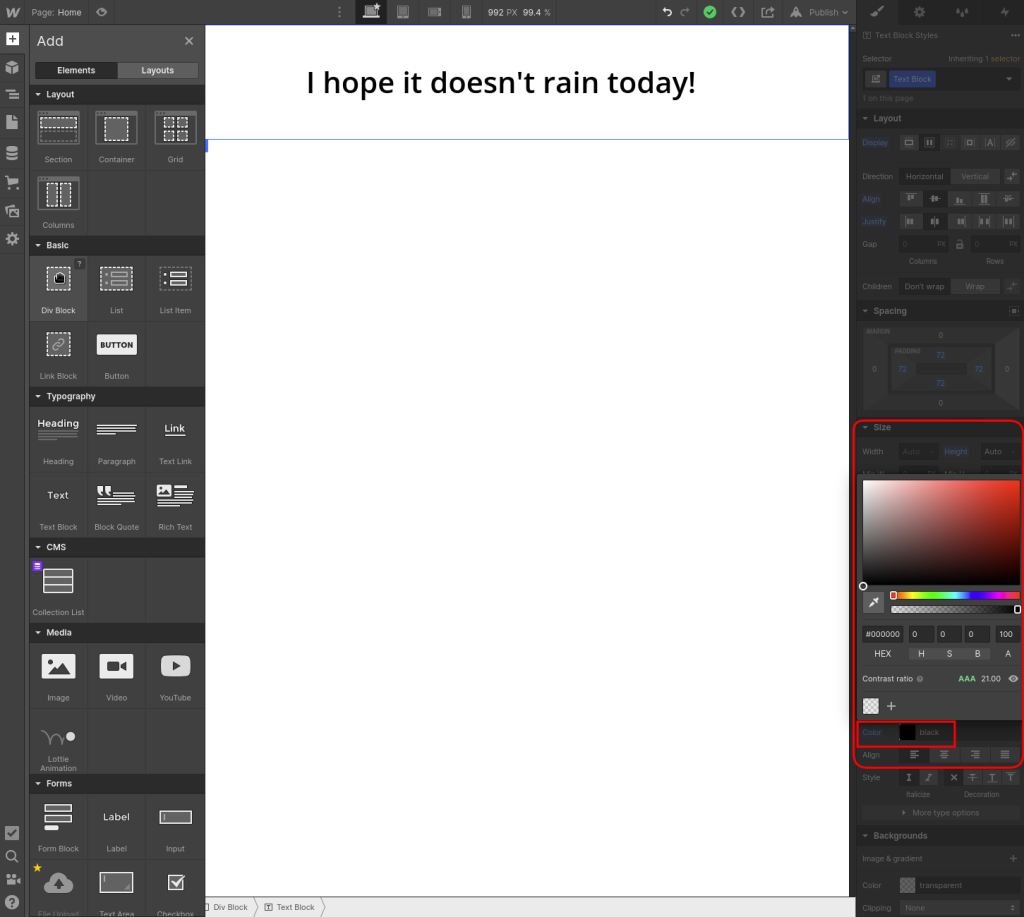The width and height of the screenshot is (1024, 917).
Task: Open the CMS Collections database icon
Action: tap(12, 153)
